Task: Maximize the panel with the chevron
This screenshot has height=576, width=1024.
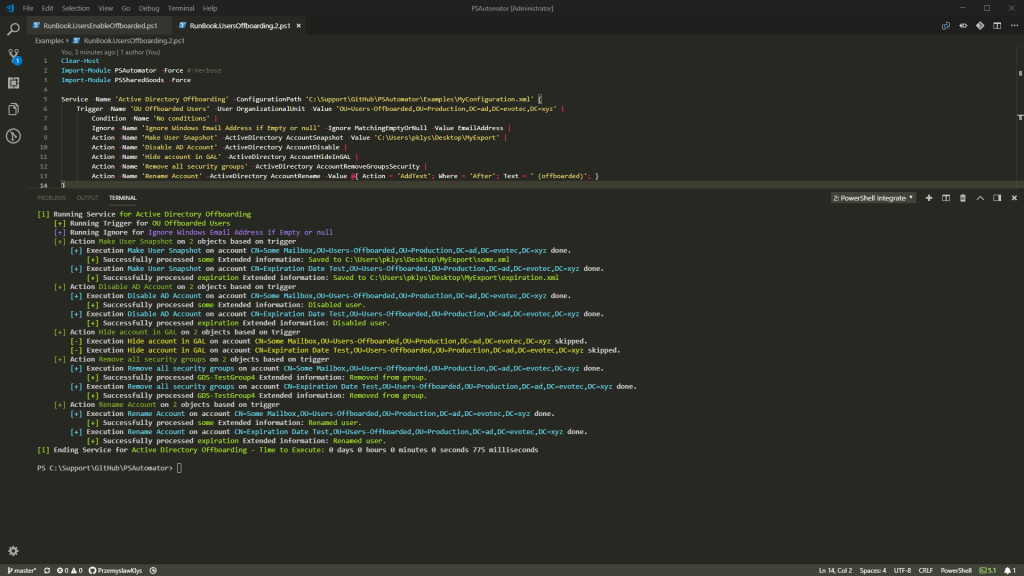Action: pos(979,198)
